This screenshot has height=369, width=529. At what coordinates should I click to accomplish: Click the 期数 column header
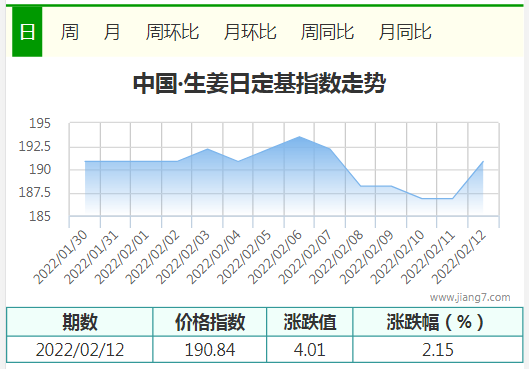(x=80, y=322)
